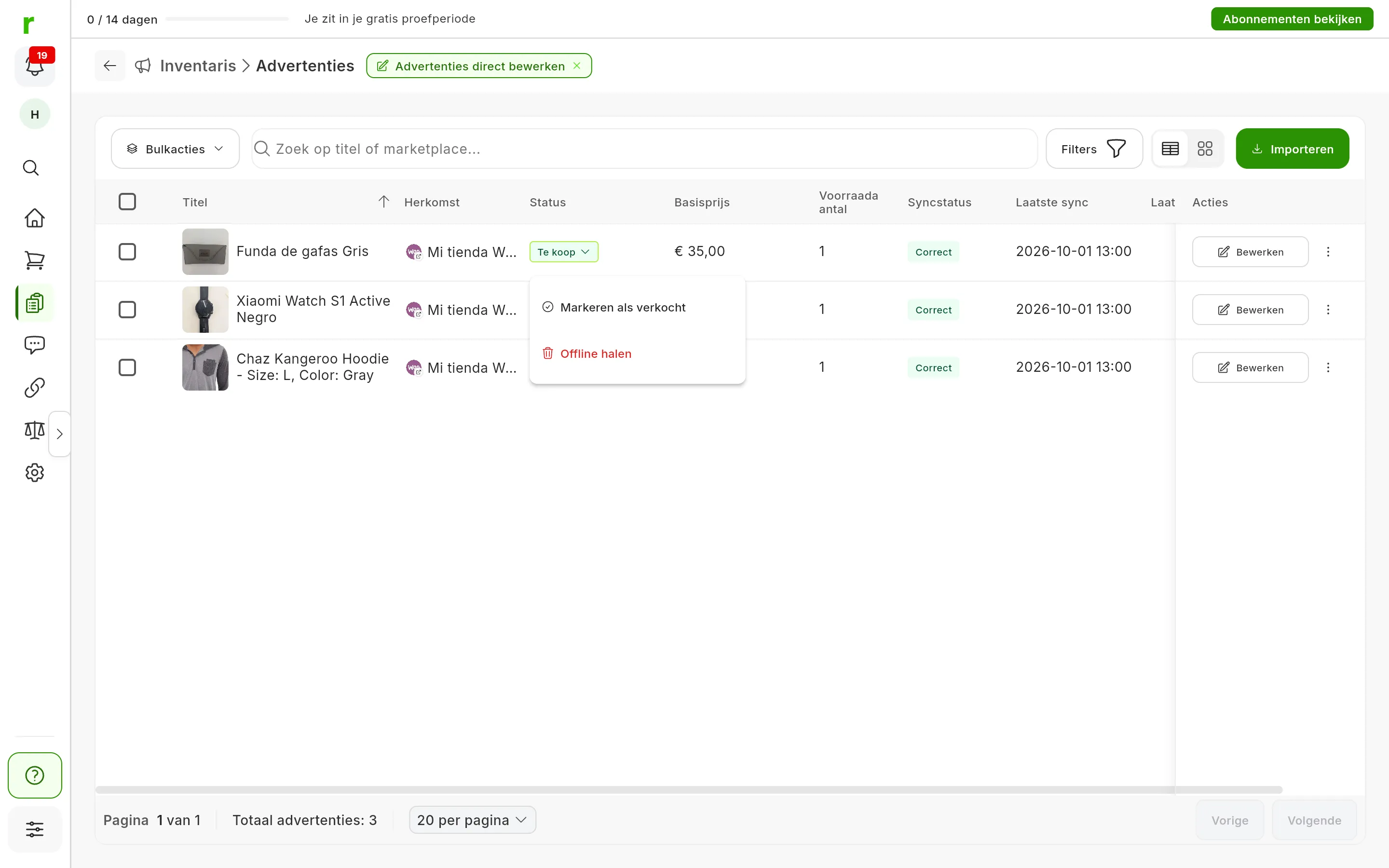The width and height of the screenshot is (1389, 868).
Task: Open the Xiaomi Watch thumbnail
Action: click(205, 310)
